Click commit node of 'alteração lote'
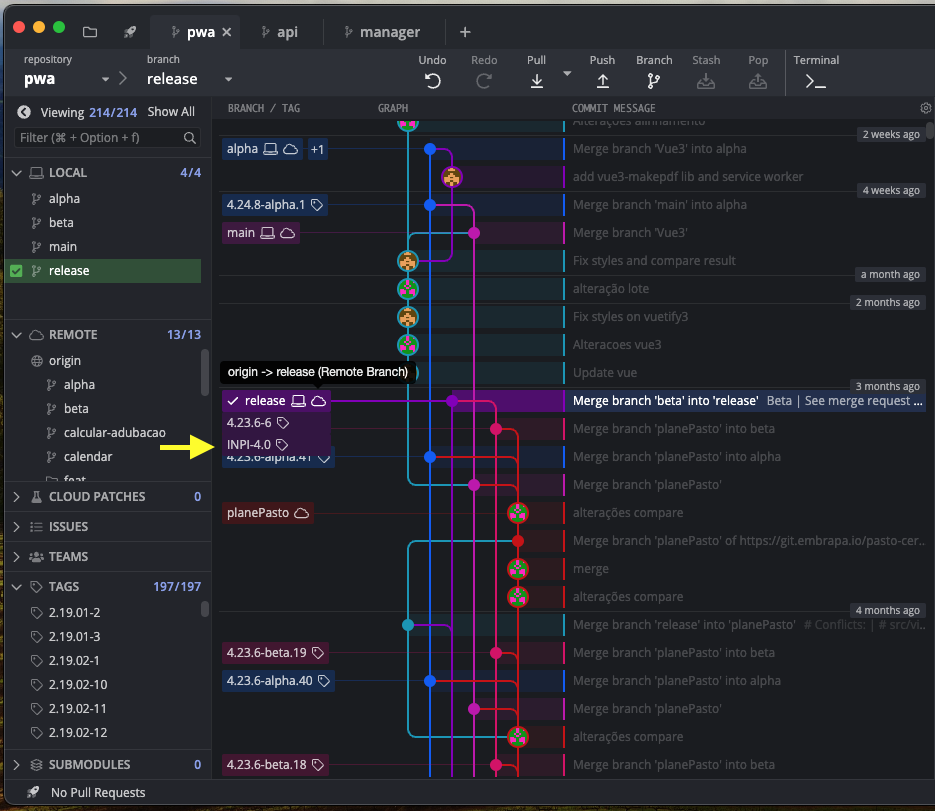Viewport: 935px width, 811px height. click(x=408, y=289)
